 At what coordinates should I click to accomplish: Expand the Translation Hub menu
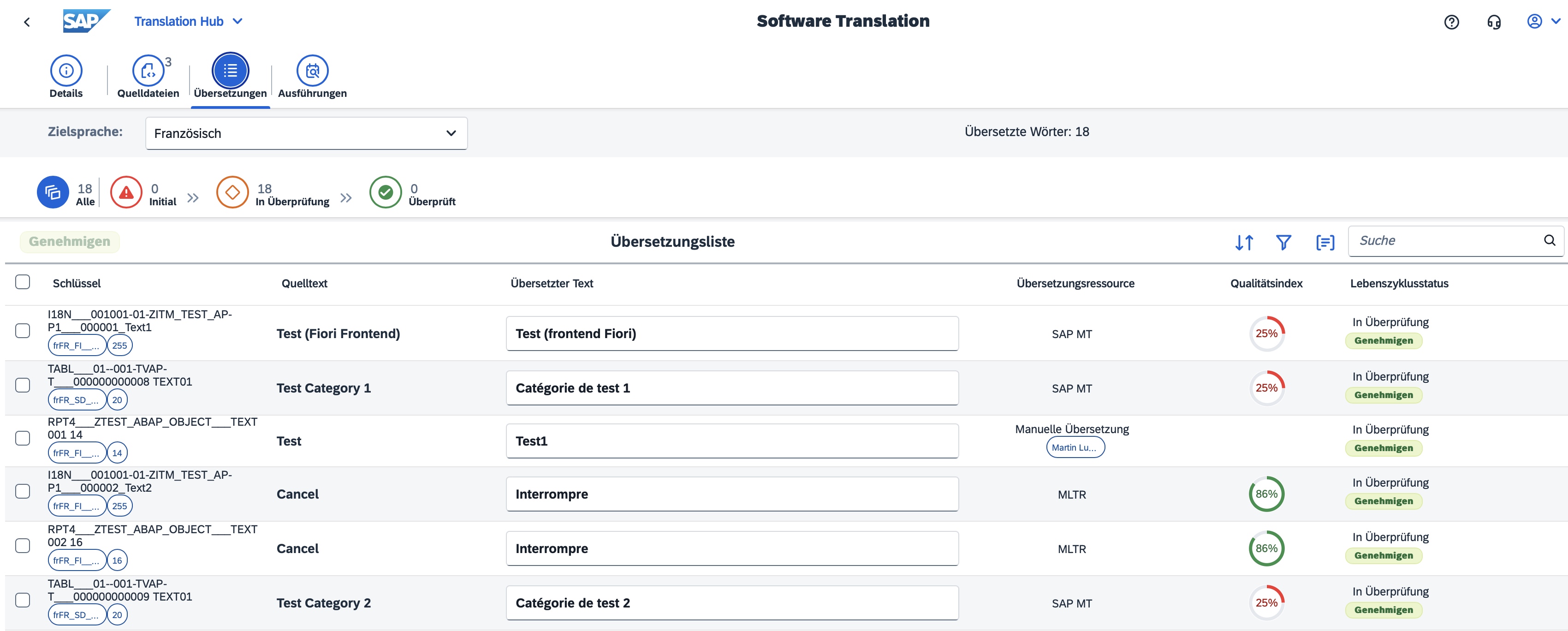click(188, 21)
